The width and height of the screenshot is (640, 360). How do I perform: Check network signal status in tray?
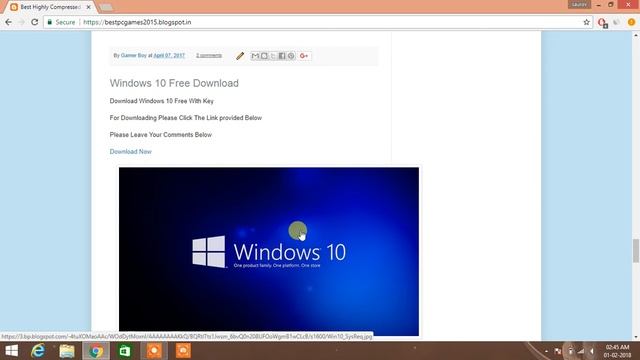point(581,351)
